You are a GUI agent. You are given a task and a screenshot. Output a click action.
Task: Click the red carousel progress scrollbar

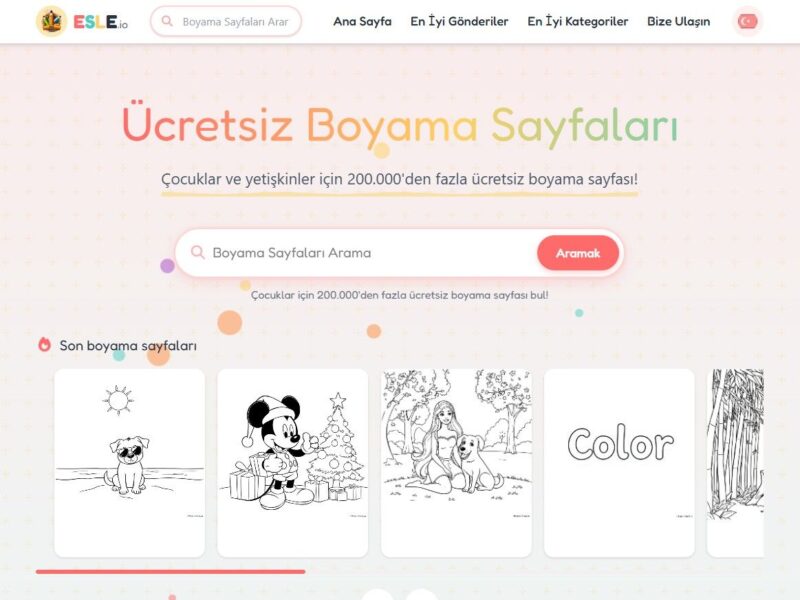170,572
